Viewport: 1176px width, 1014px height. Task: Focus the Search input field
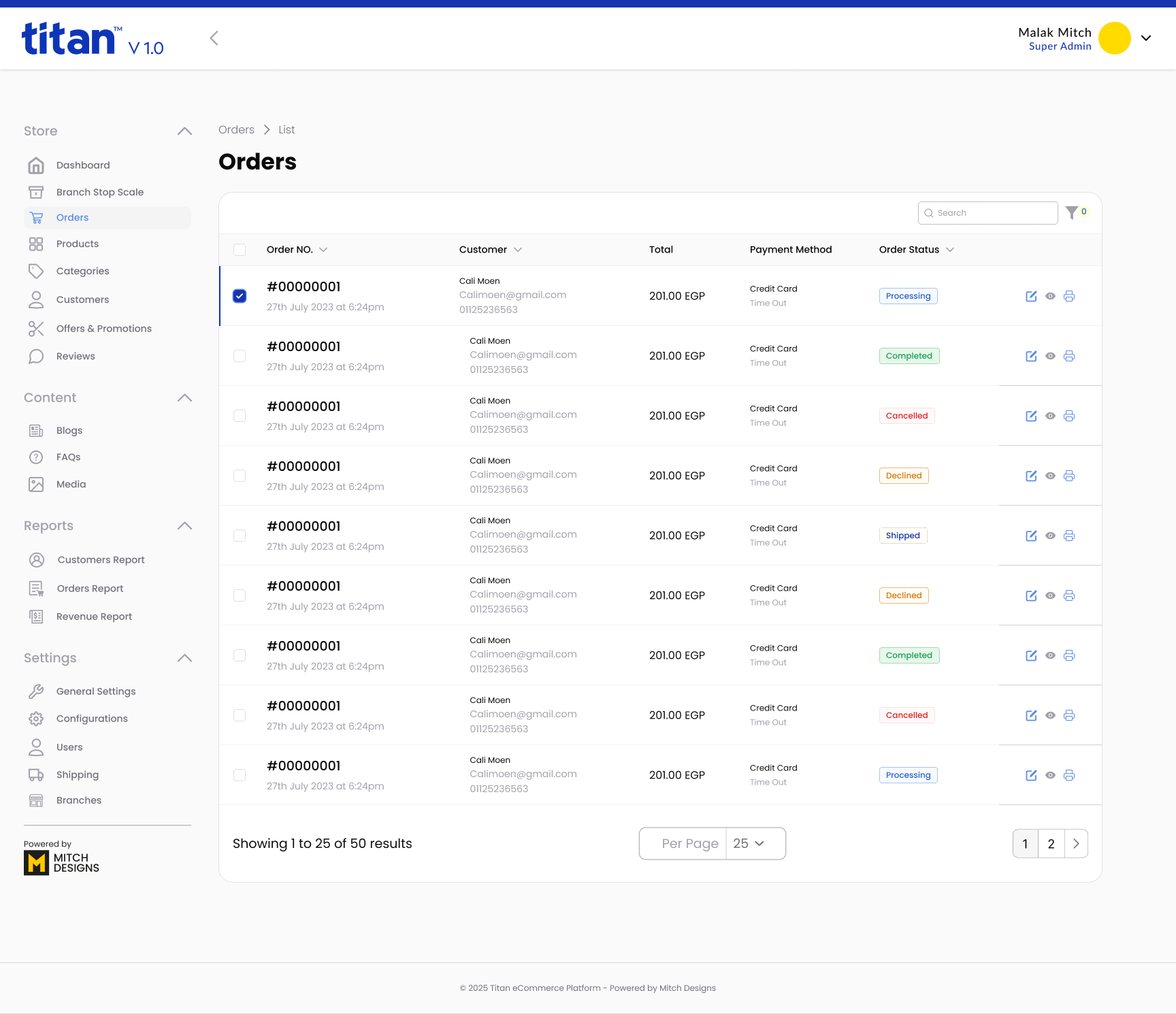988,213
